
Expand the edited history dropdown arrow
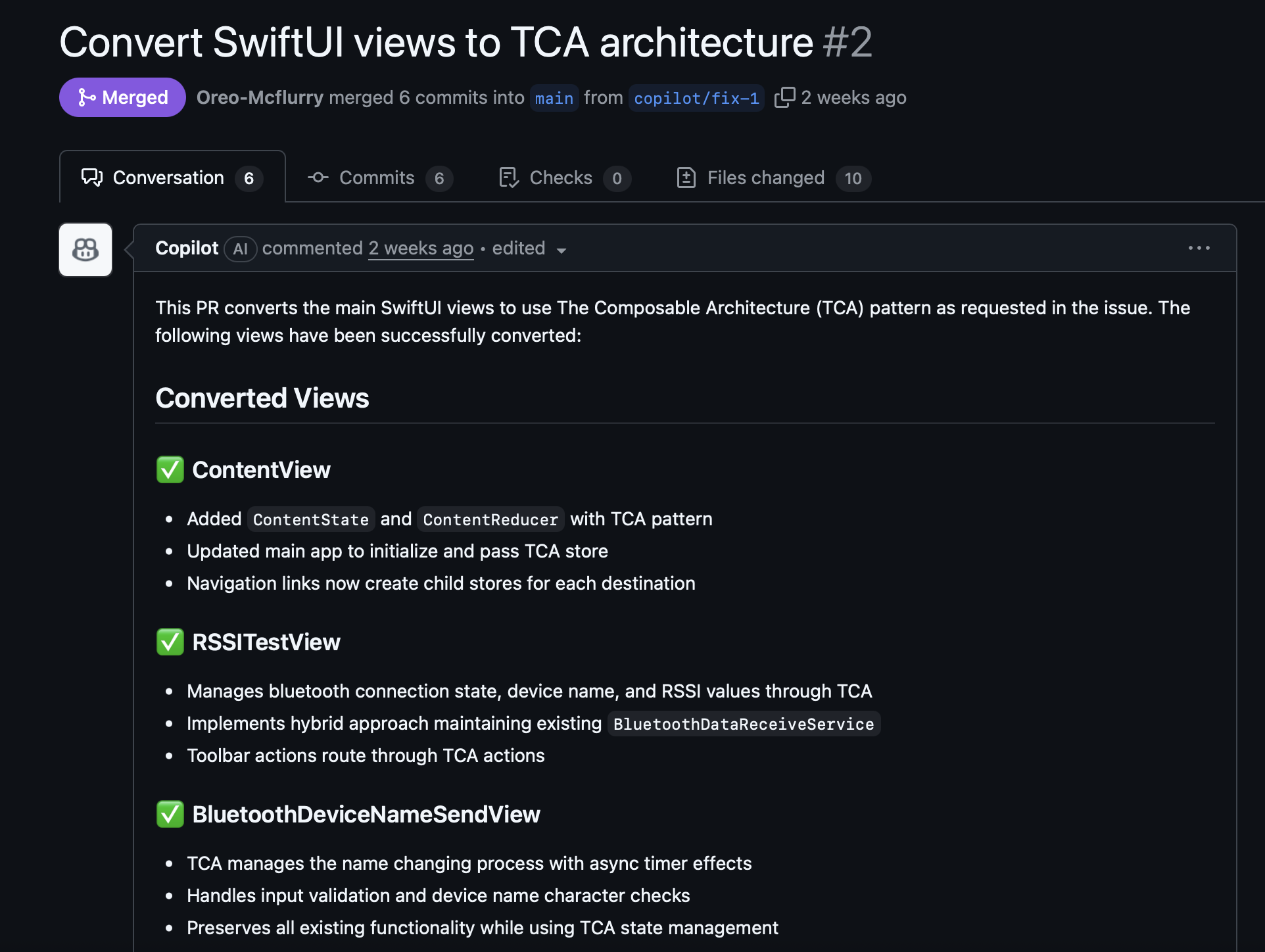pyautogui.click(x=561, y=250)
